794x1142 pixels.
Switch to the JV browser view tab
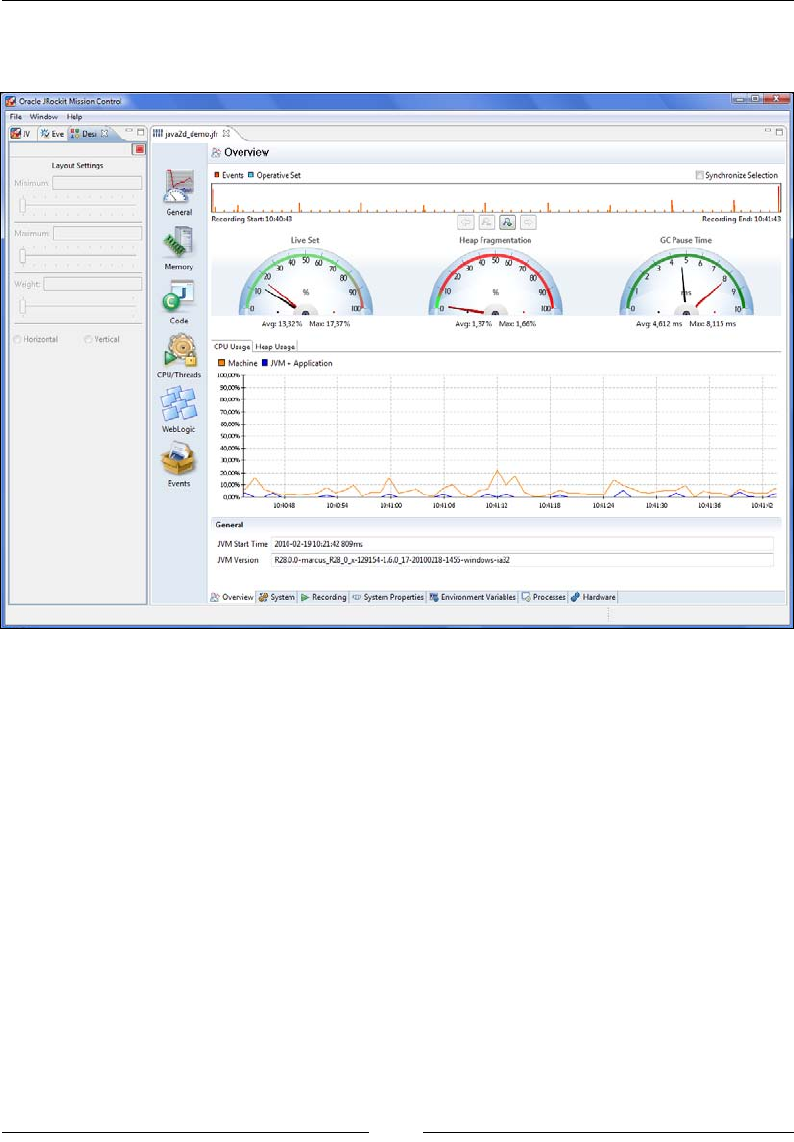[21, 133]
